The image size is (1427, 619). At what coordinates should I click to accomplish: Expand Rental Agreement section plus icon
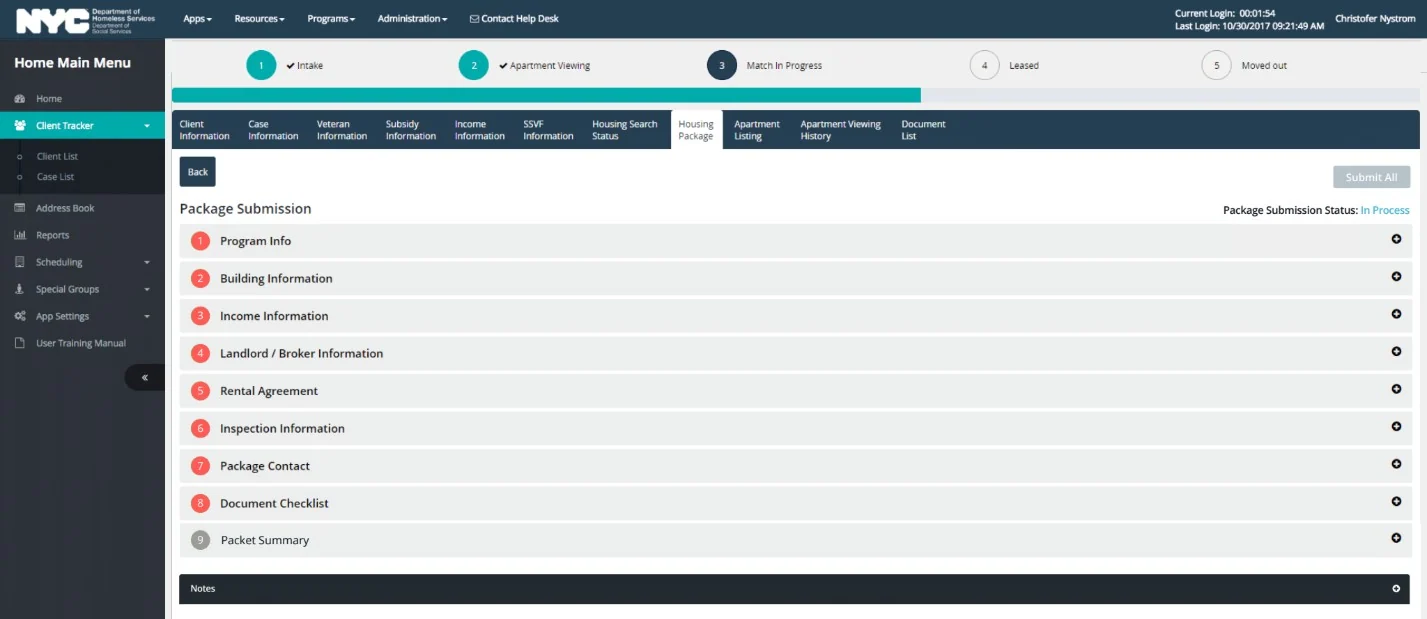1396,389
